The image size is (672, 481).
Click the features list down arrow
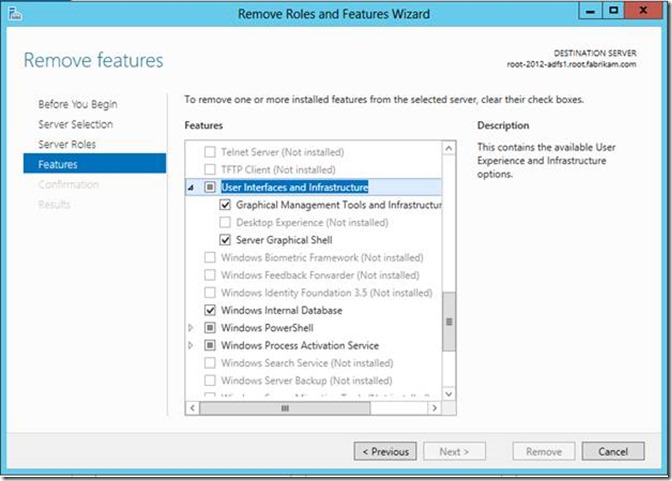[449, 394]
